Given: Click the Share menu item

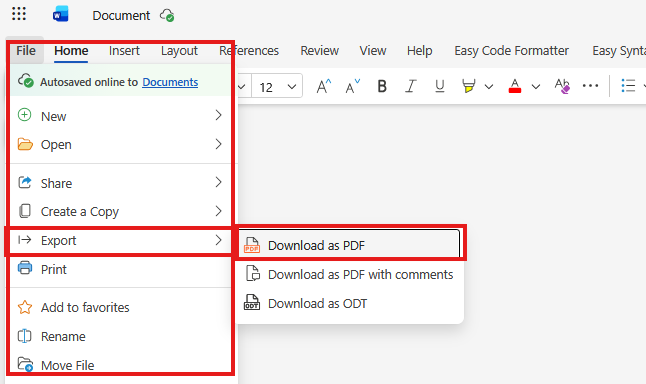Looking at the screenshot, I should [x=120, y=183].
